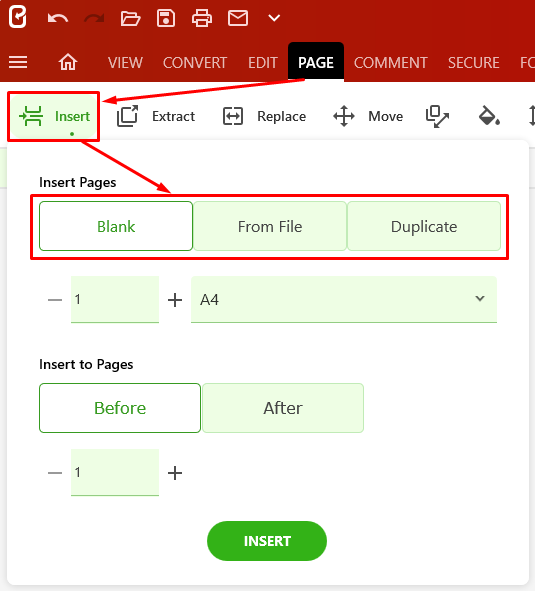This screenshot has width=535, height=591.
Task: Increase the blank page count with plus
Action: pos(175,300)
